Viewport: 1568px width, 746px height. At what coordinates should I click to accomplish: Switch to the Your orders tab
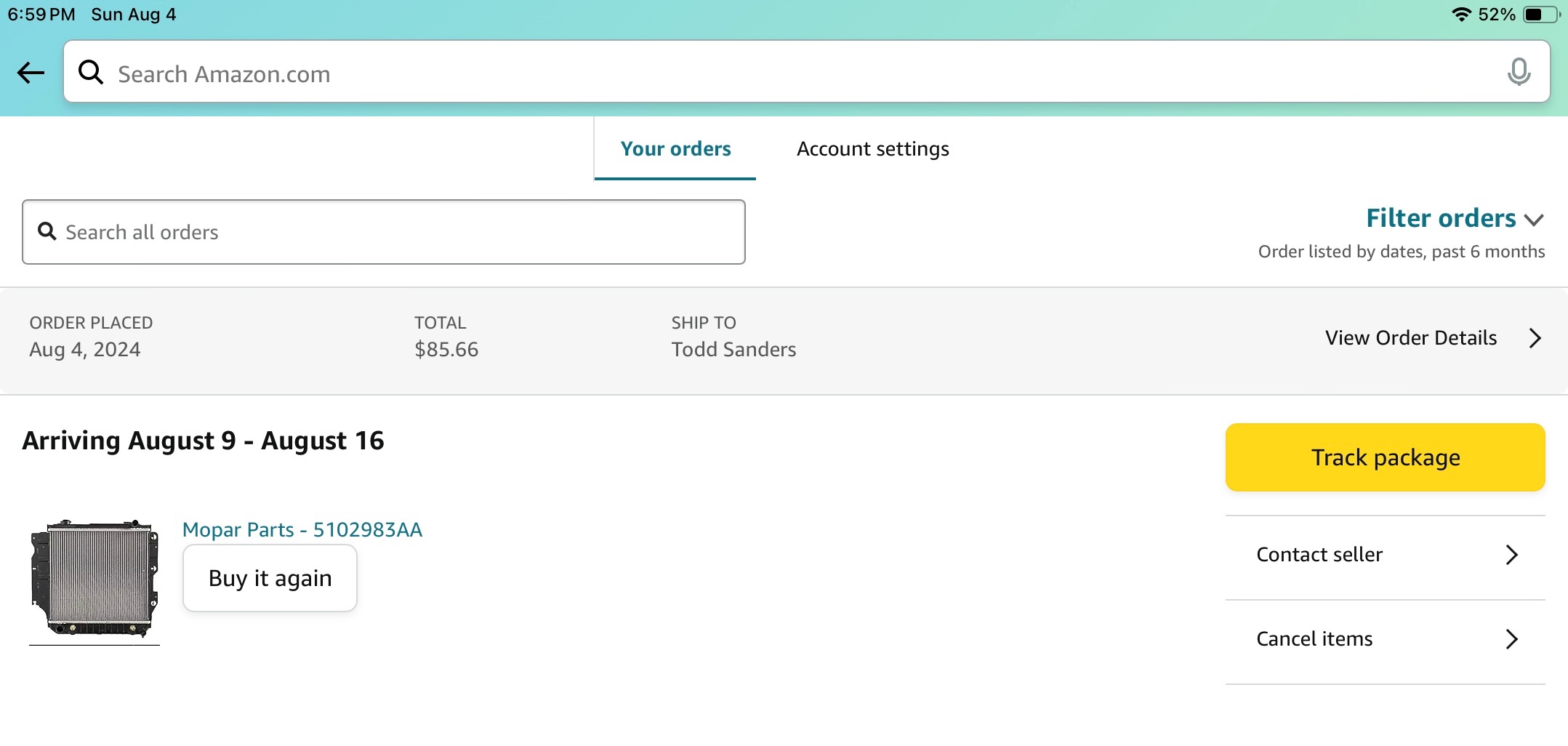(675, 149)
